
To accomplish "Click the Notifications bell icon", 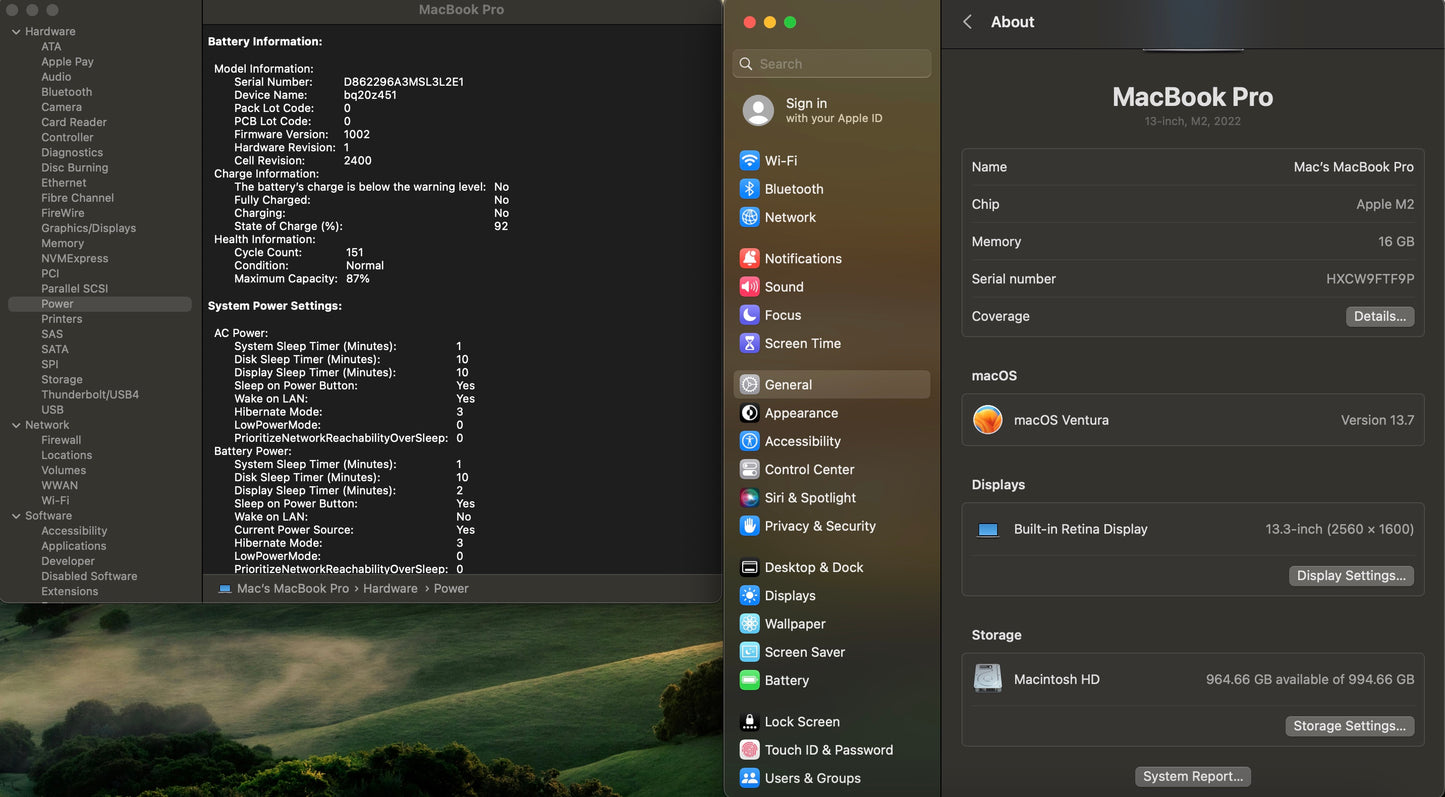I will (749, 258).
